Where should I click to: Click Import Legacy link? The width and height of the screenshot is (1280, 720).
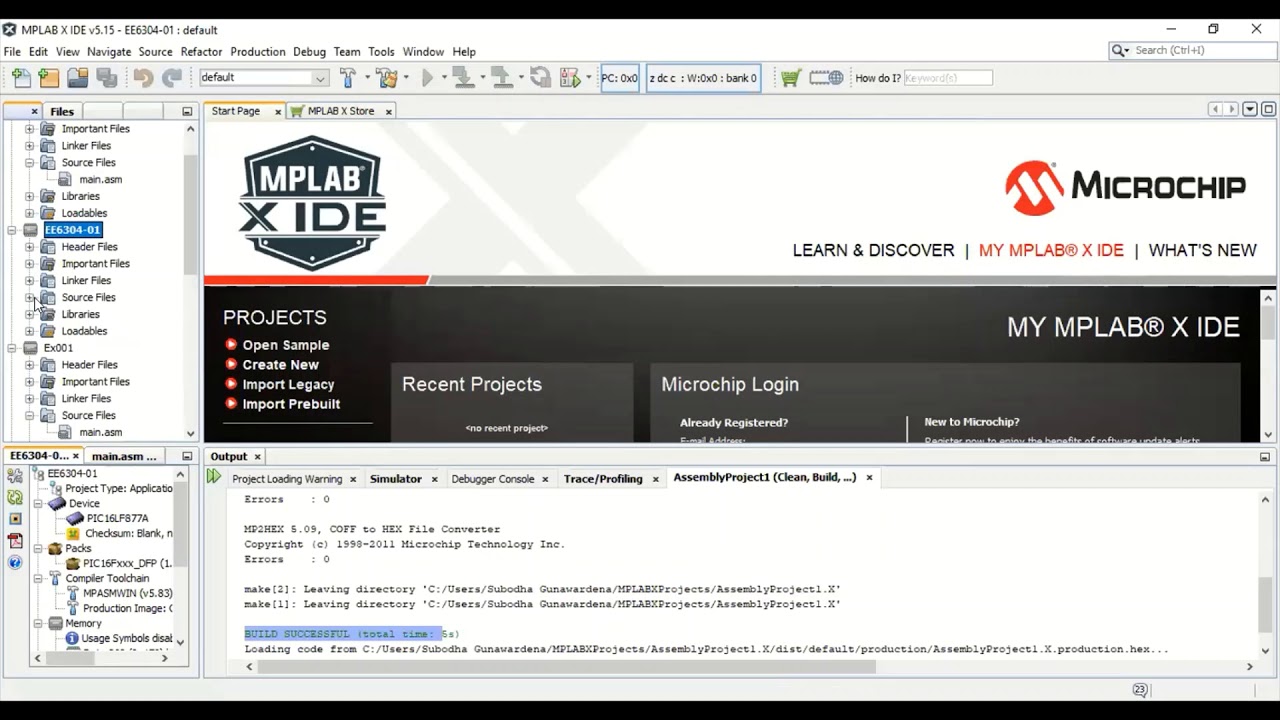pyautogui.click(x=288, y=384)
